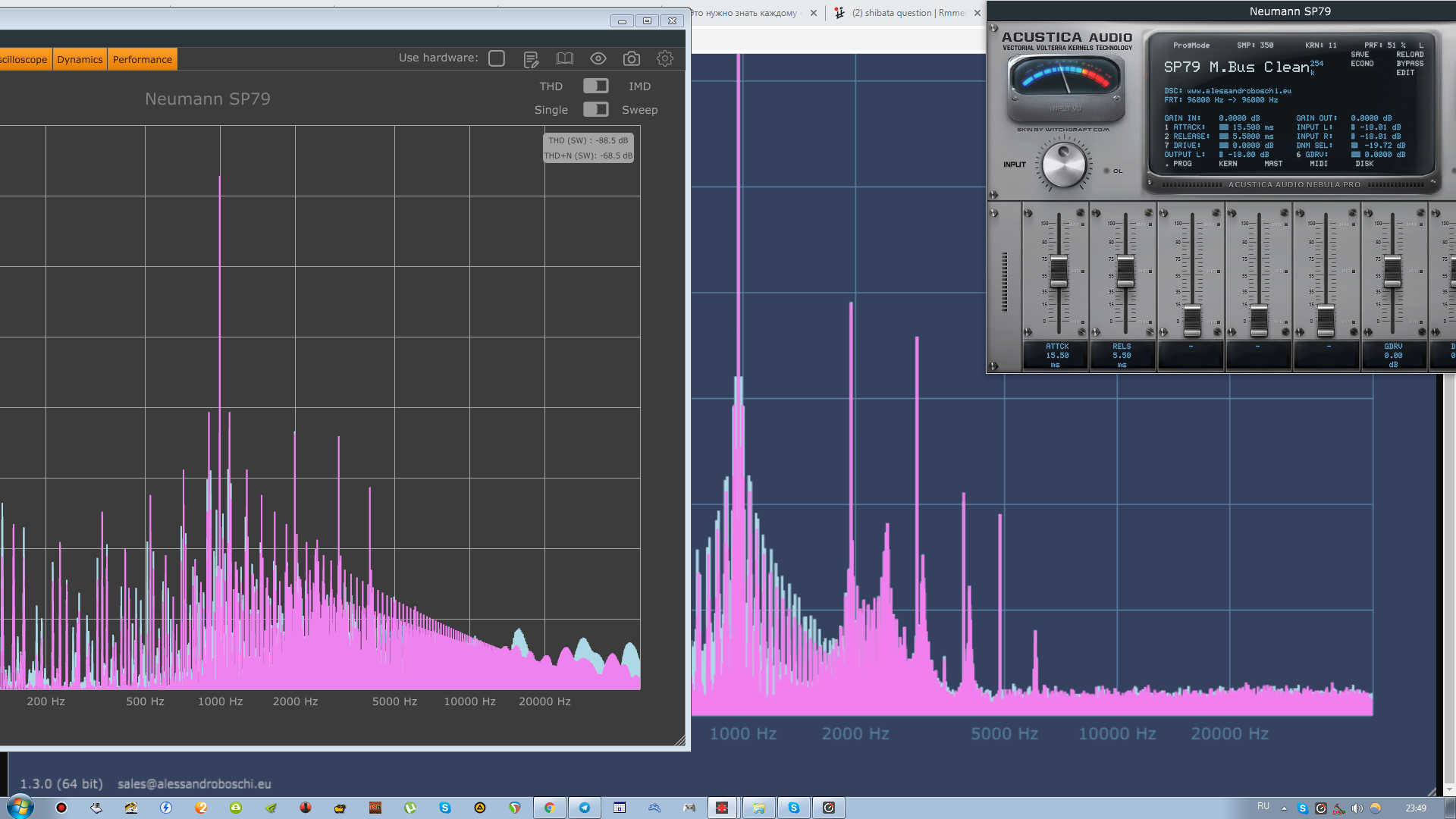Open the notes/report icon in analyzer toolbar

click(531, 58)
